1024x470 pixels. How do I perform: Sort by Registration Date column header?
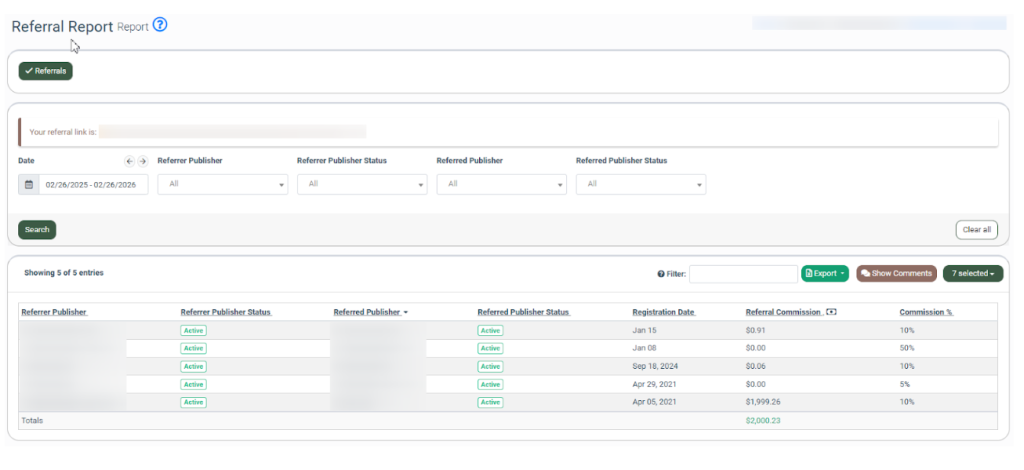click(663, 312)
